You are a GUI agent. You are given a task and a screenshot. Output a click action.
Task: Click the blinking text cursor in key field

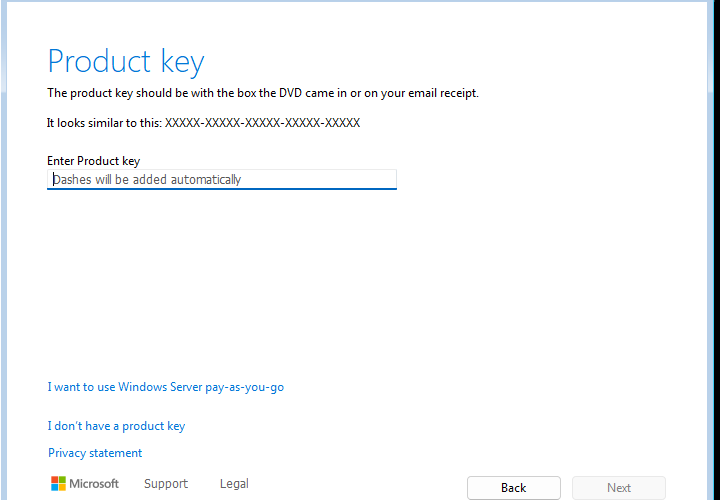coord(54,179)
